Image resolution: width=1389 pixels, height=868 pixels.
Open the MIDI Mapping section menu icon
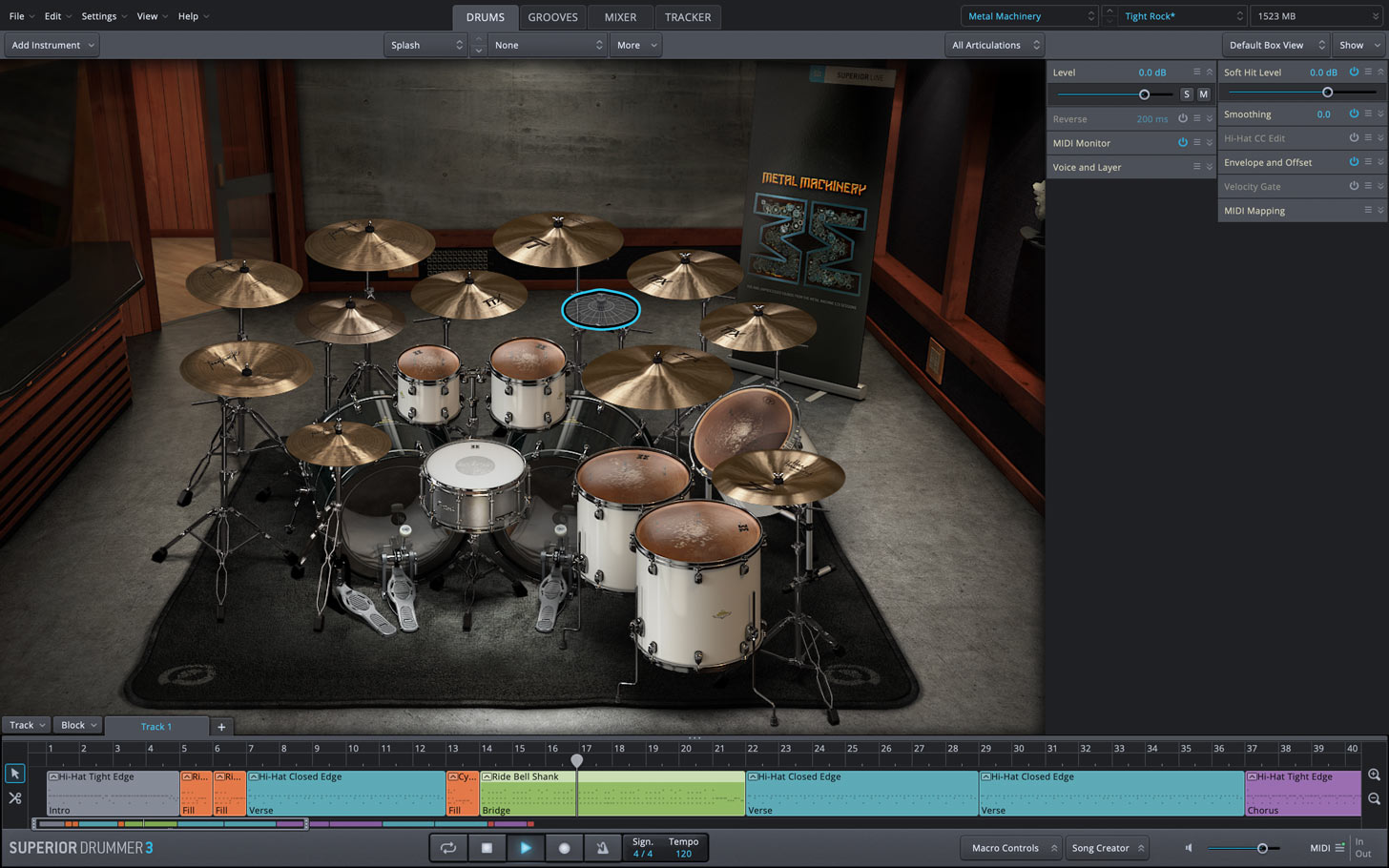point(1367,210)
